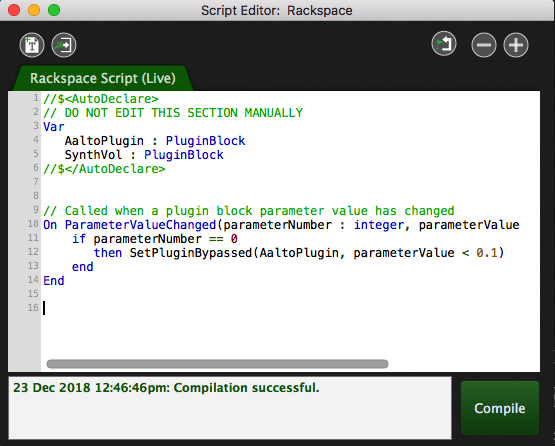Image resolution: width=555 pixels, height=446 pixels.
Task: Click the 'integer' type keyword
Action: [x=379, y=225]
